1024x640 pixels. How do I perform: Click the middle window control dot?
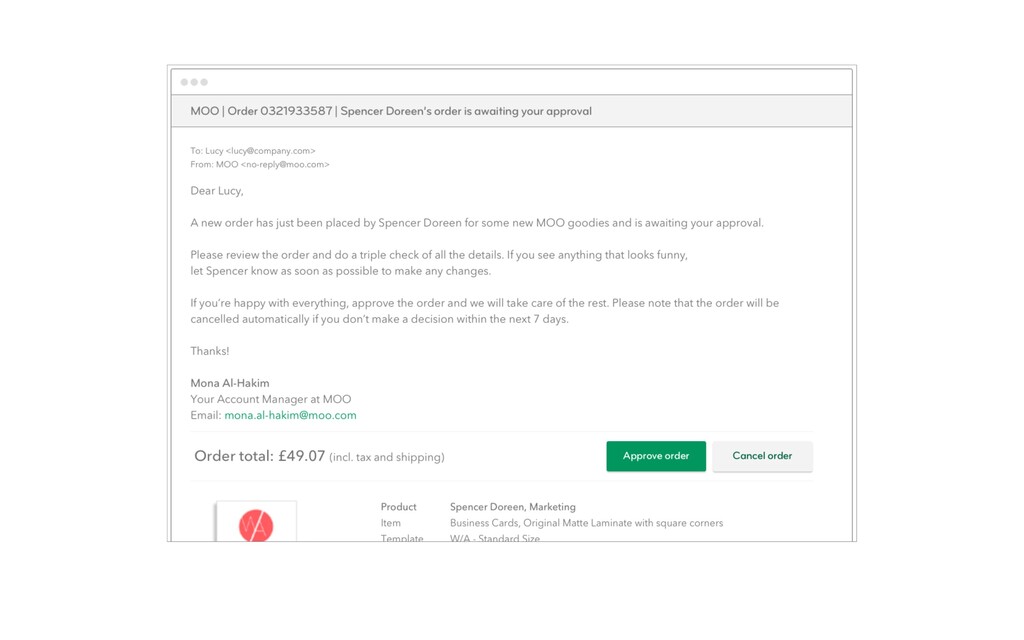(x=194, y=82)
